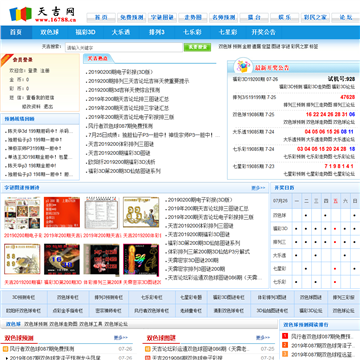
Task: Click the 试机号:928 text
Action: [341, 79]
